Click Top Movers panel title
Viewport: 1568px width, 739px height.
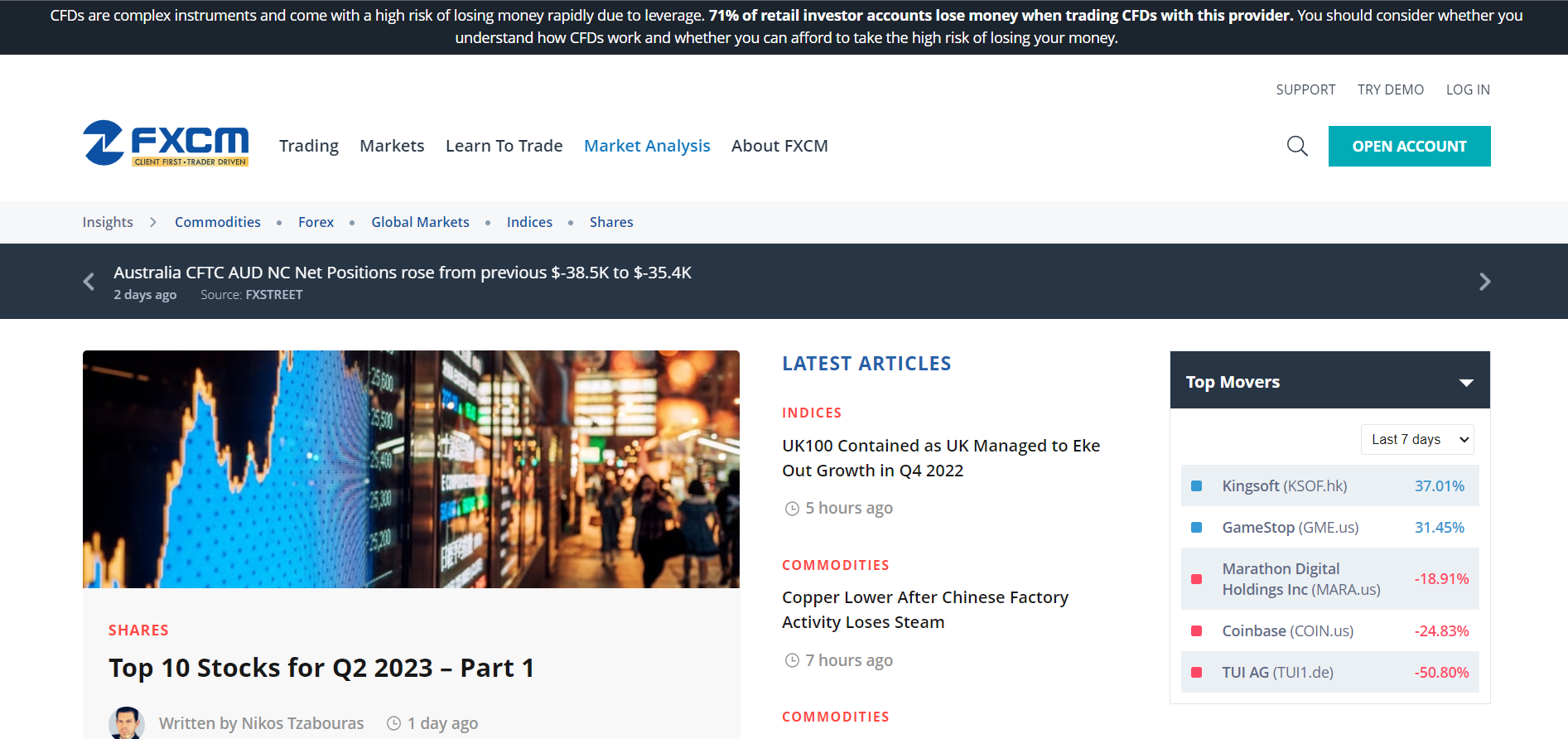pyautogui.click(x=1233, y=382)
